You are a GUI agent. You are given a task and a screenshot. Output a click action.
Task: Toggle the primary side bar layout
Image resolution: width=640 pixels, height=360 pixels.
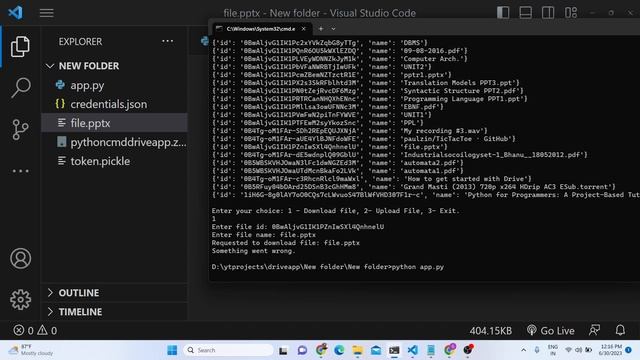[503, 13]
